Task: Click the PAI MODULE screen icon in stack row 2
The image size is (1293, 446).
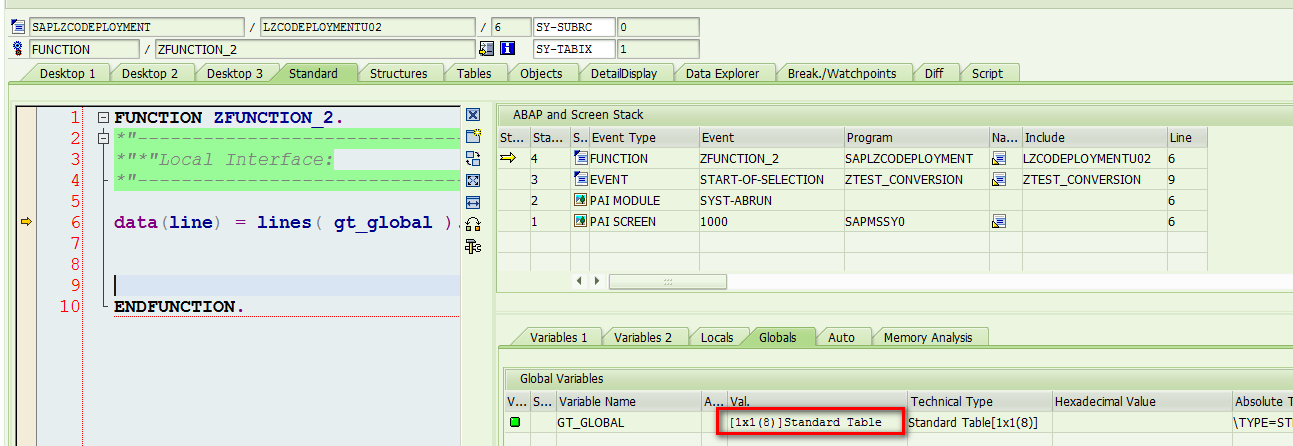Action: 581,200
